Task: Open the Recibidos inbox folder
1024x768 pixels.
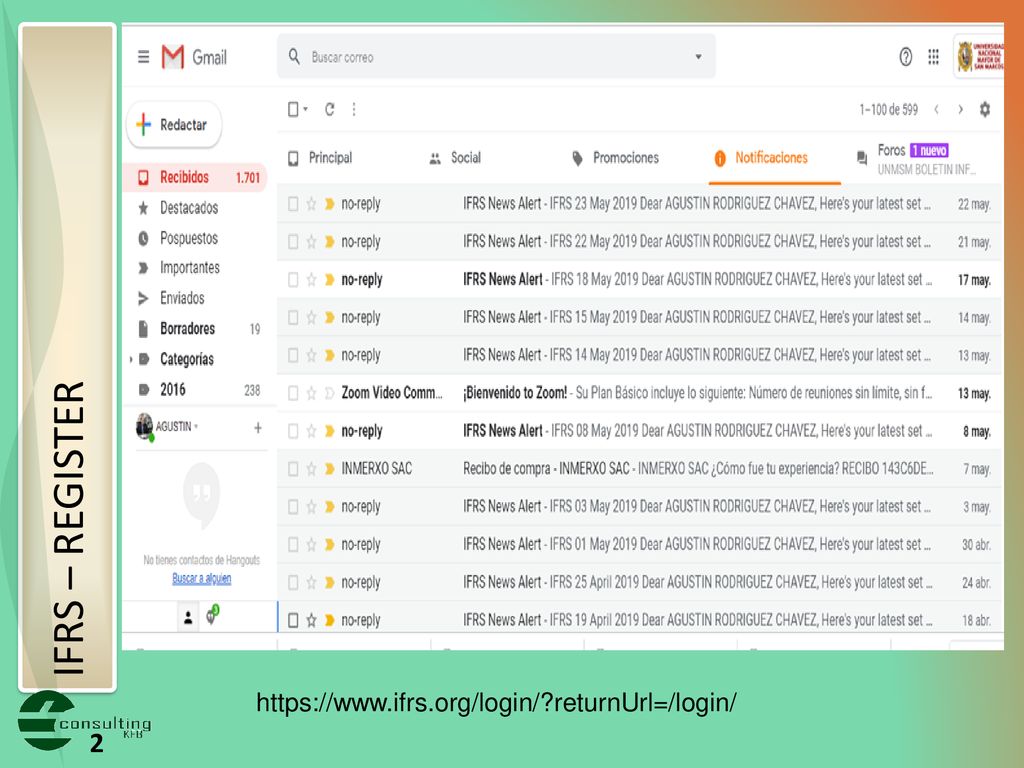Action: (195, 178)
